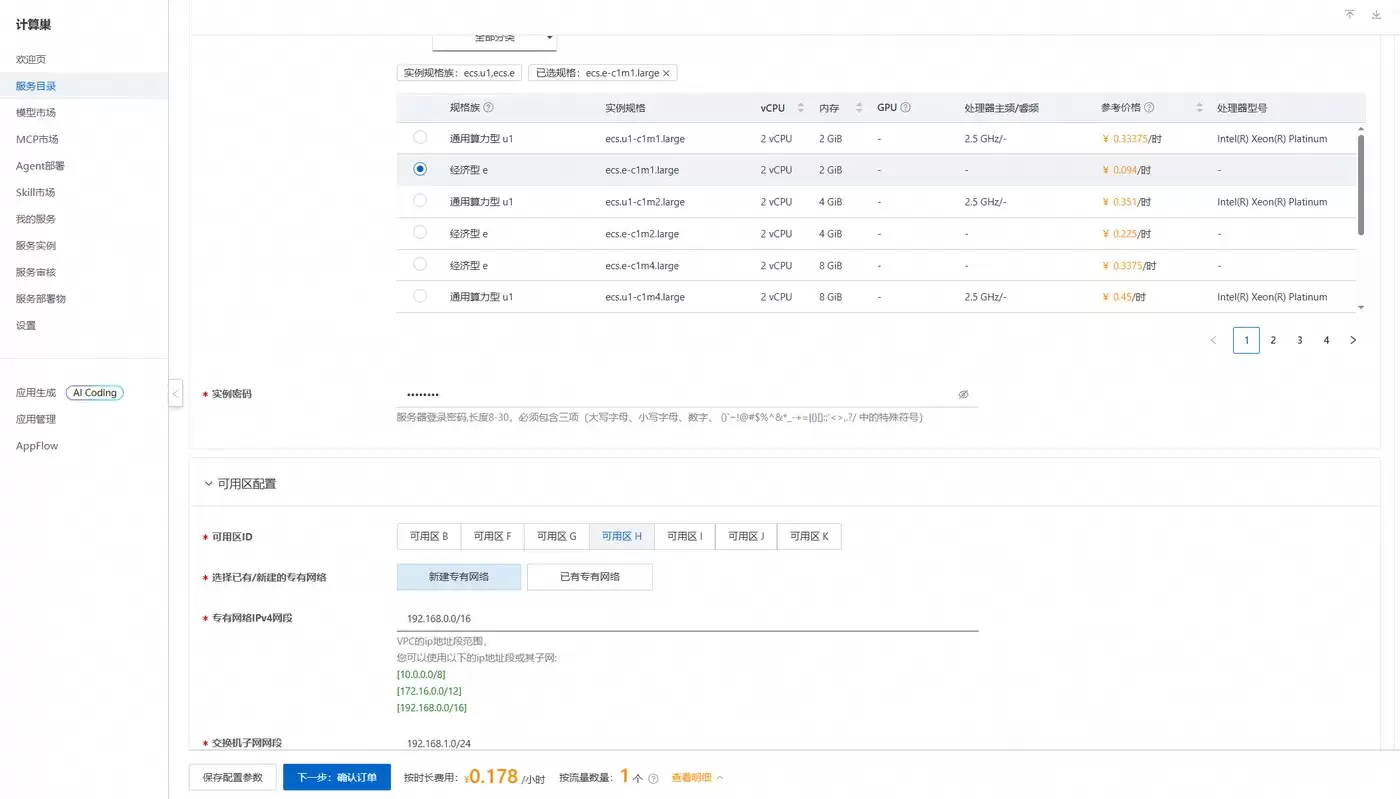Select ecs.u1-c1m4.large radio button
Screen dimensions: 1400x799
(x=420, y=296)
